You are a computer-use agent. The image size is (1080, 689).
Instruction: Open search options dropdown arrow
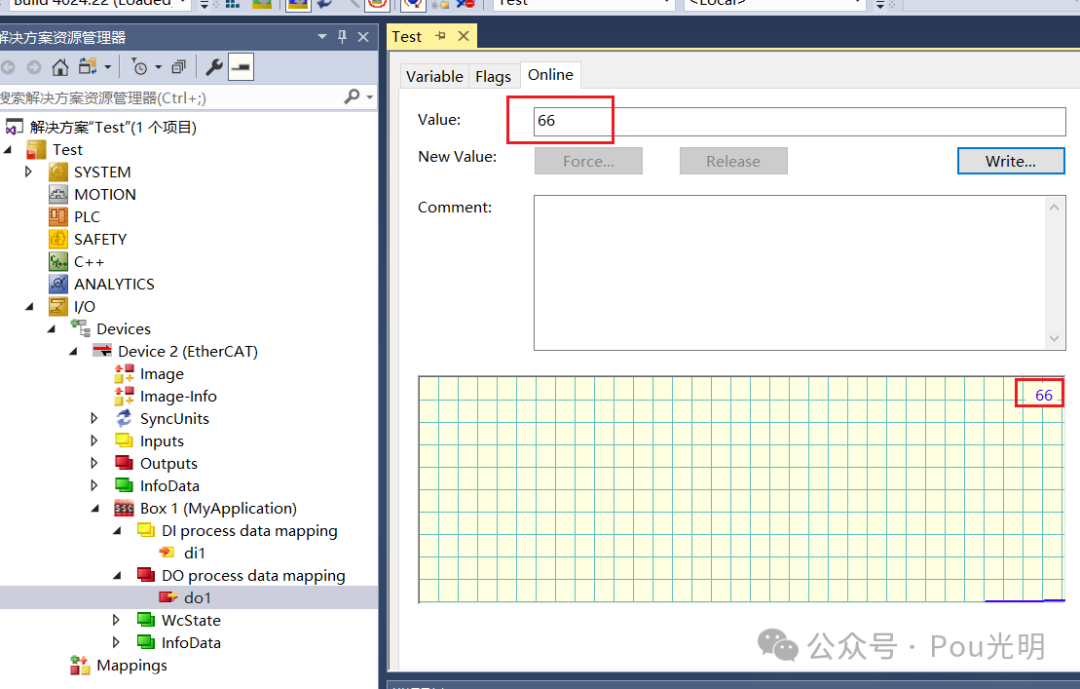coord(370,97)
